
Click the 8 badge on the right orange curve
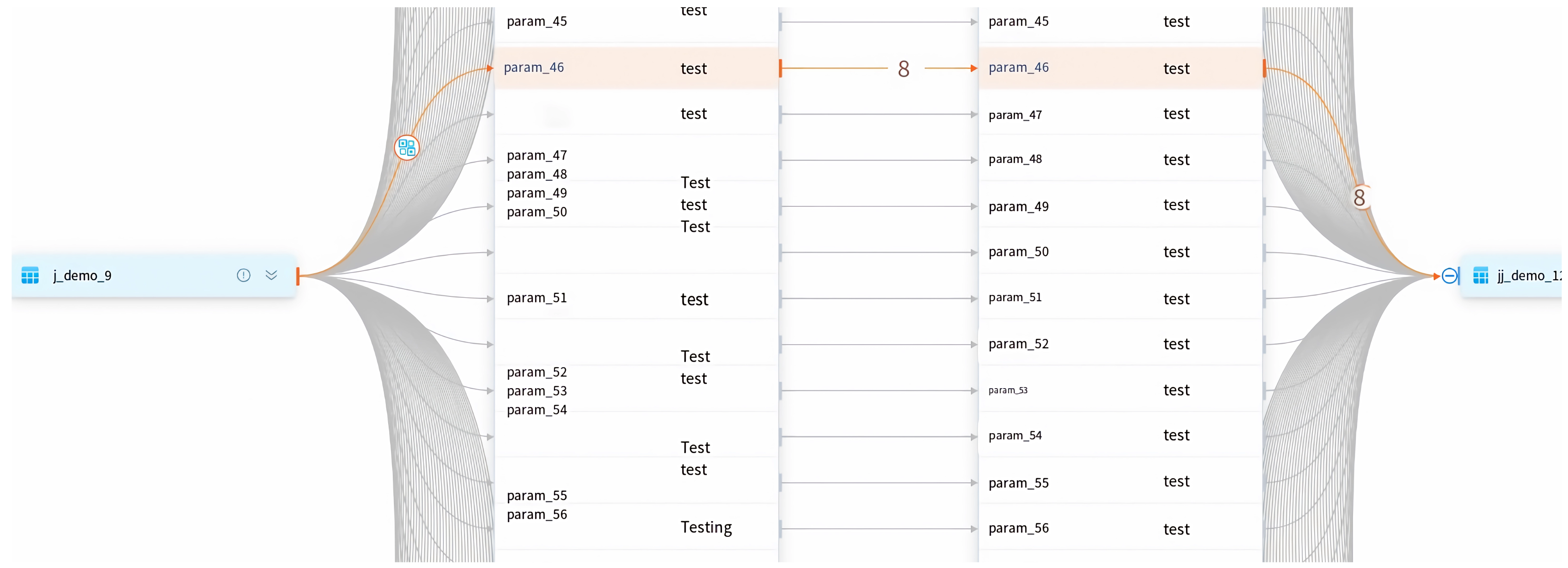pos(1359,198)
